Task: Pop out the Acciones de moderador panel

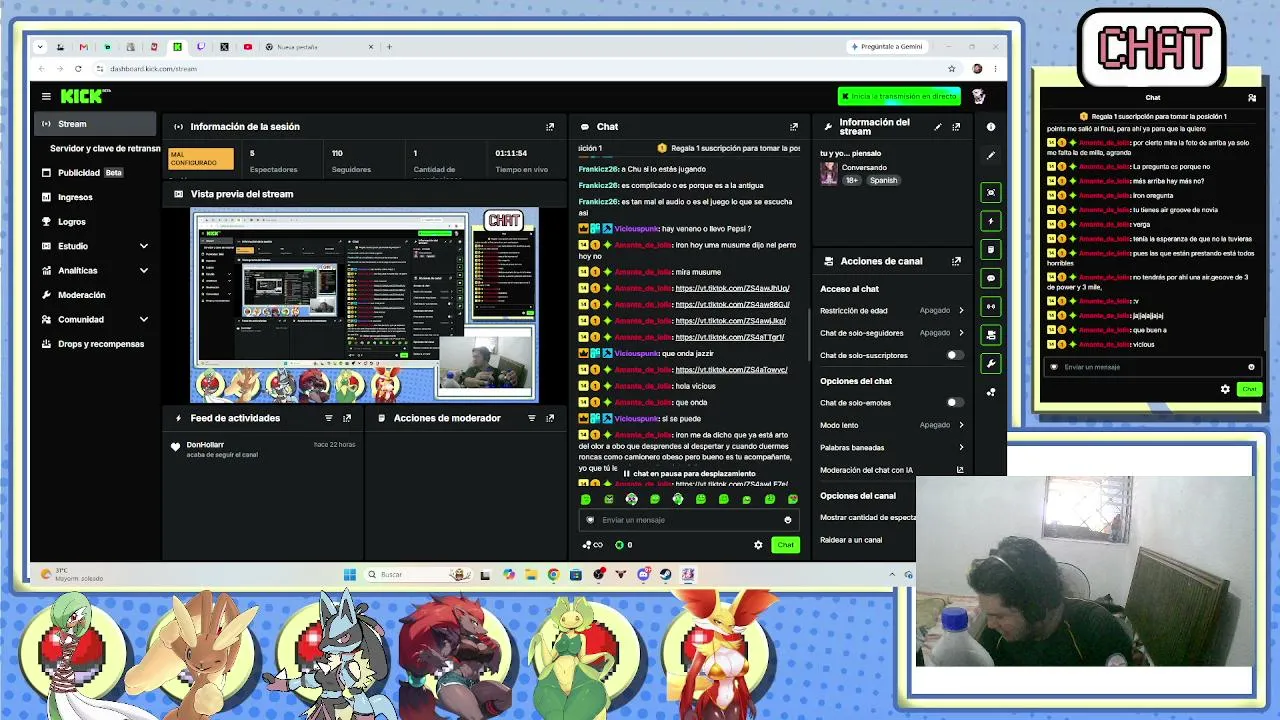Action: 550,418
